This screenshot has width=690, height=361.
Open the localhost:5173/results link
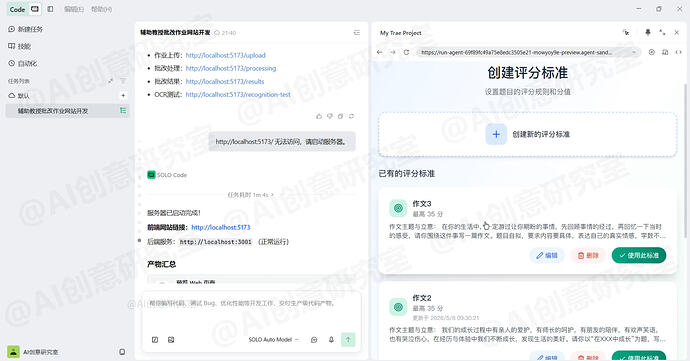(225, 81)
